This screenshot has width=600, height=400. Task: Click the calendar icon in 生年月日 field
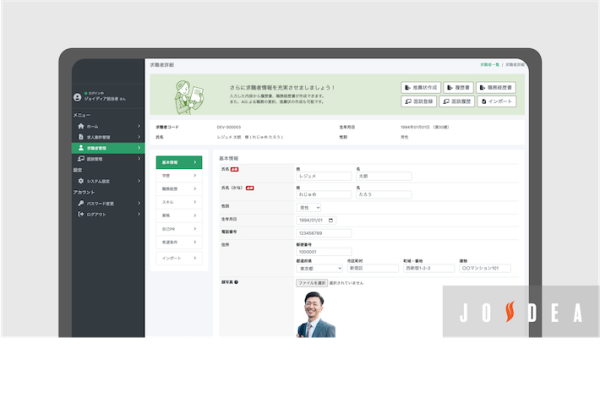tap(331, 220)
